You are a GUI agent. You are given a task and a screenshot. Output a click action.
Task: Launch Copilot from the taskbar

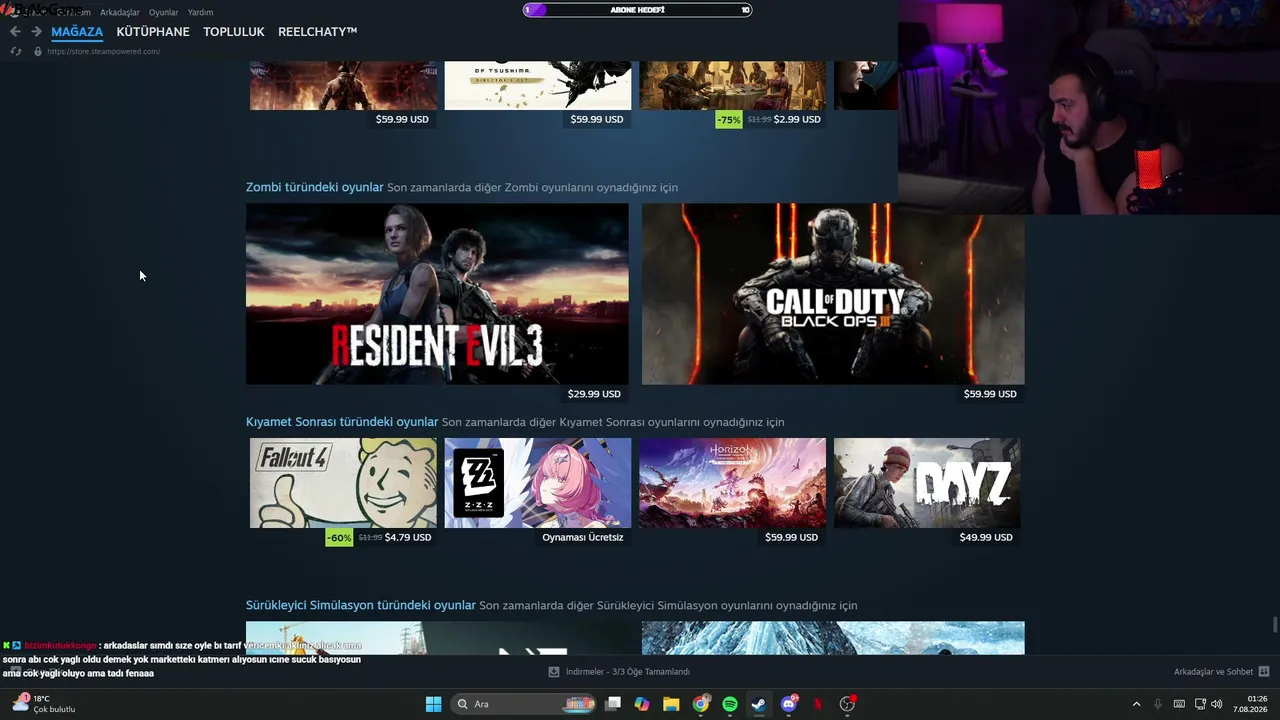click(642, 704)
